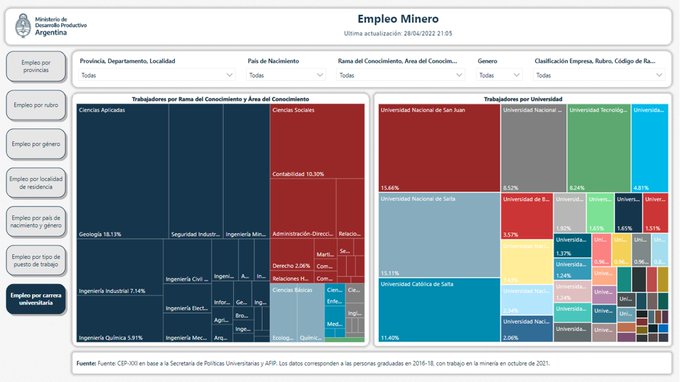680x382 pixels.
Task: Open Empleo por país de nacimiento y género
Action: pos(36,222)
